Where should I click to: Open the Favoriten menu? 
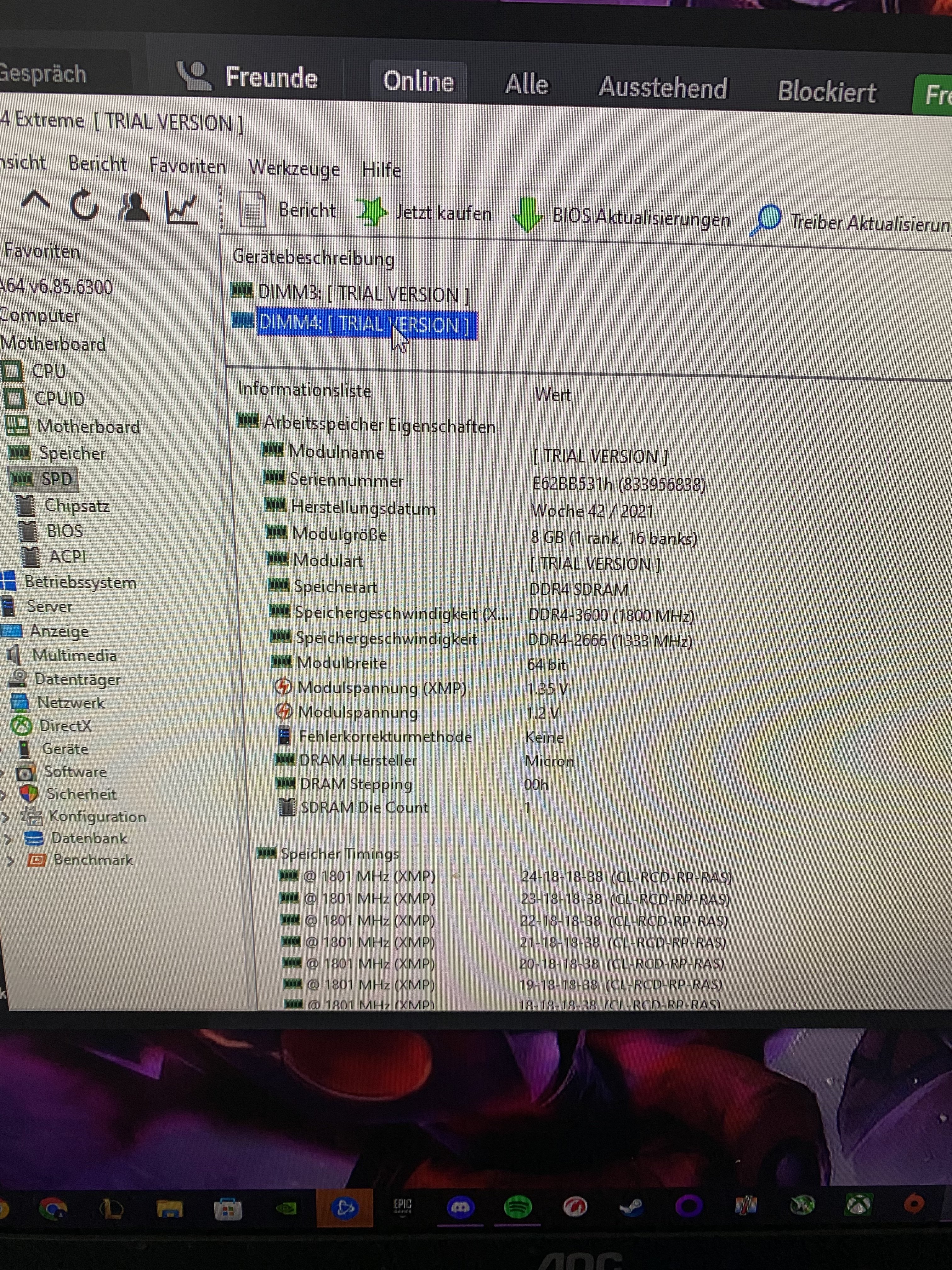pos(187,166)
